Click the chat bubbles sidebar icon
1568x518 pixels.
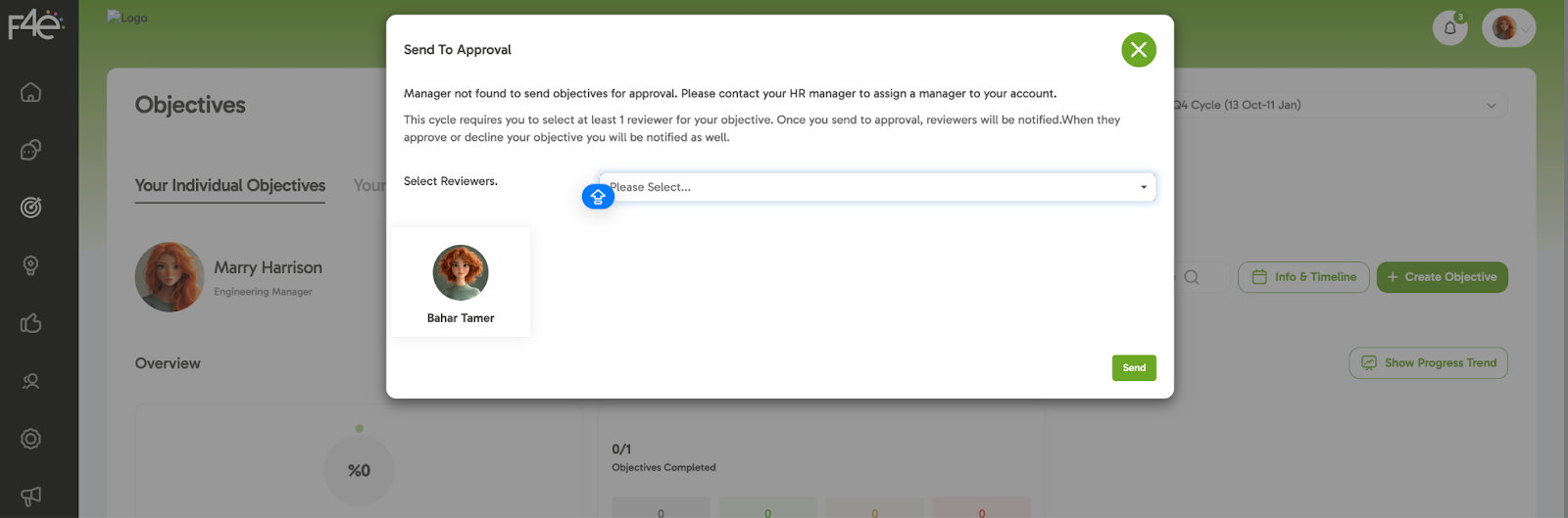click(31, 150)
